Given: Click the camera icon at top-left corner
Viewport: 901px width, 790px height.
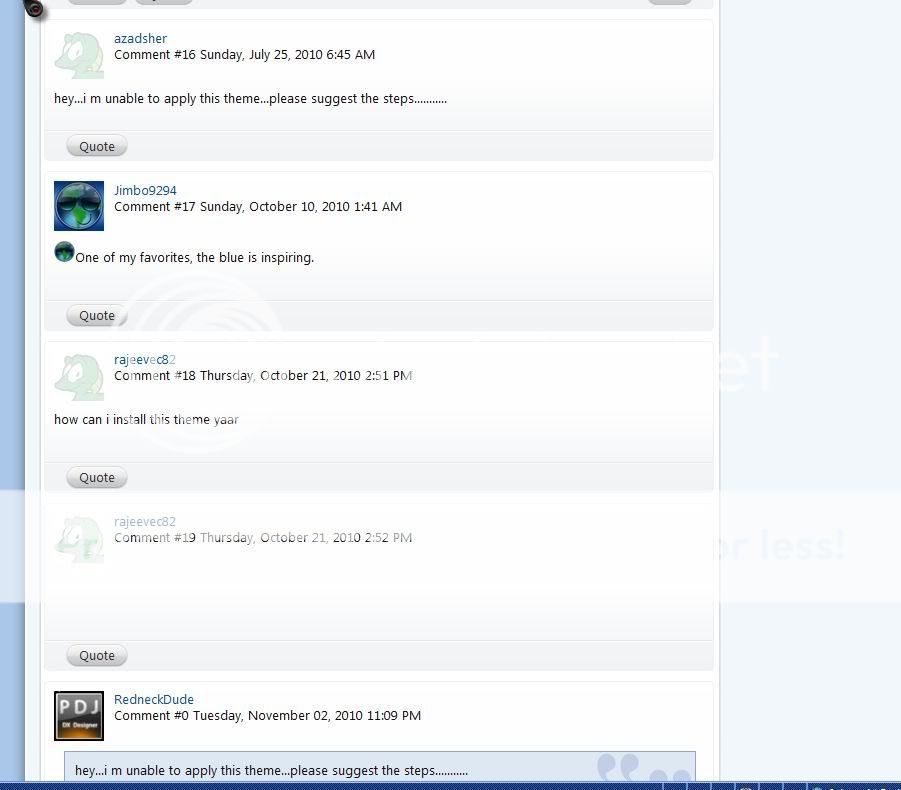Looking at the screenshot, I should 34,8.
